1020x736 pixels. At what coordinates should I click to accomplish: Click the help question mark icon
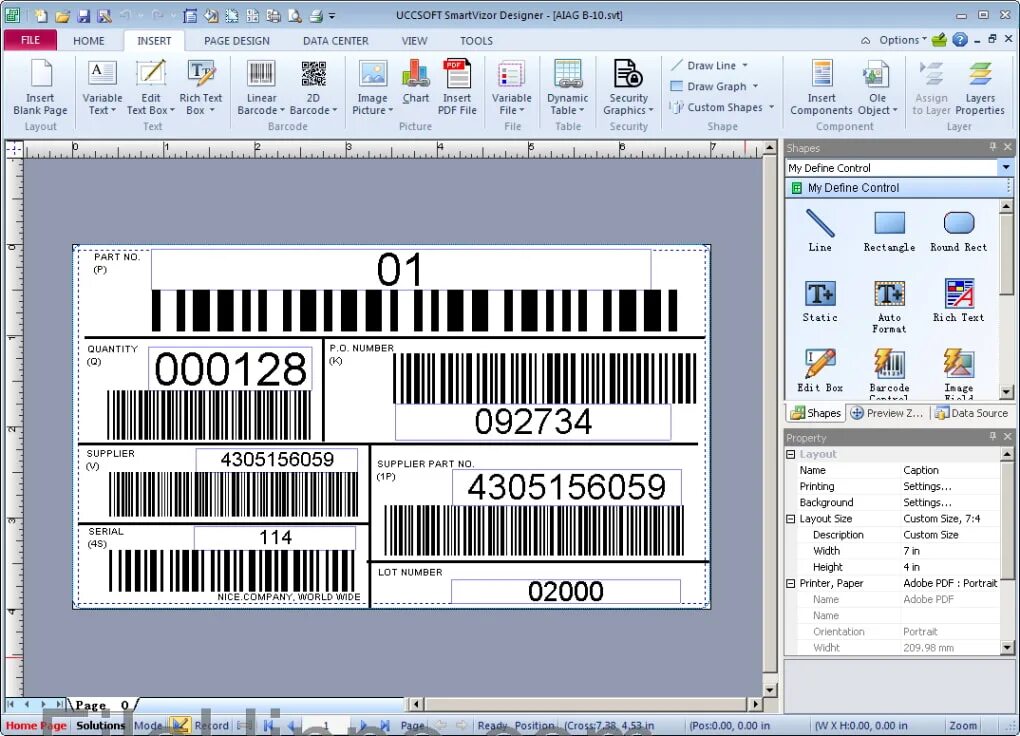pos(960,40)
